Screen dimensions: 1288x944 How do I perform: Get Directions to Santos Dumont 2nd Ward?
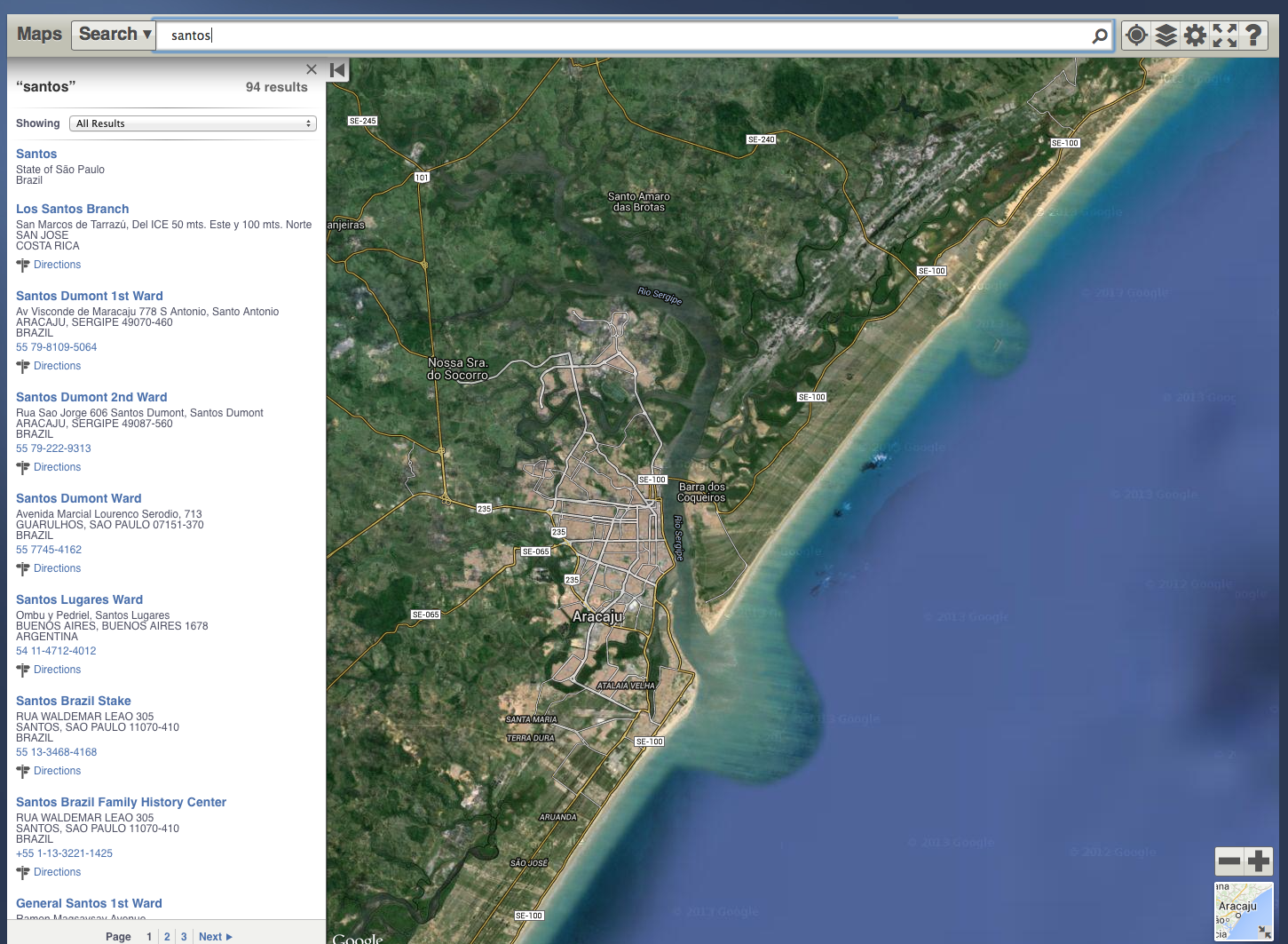(x=57, y=467)
